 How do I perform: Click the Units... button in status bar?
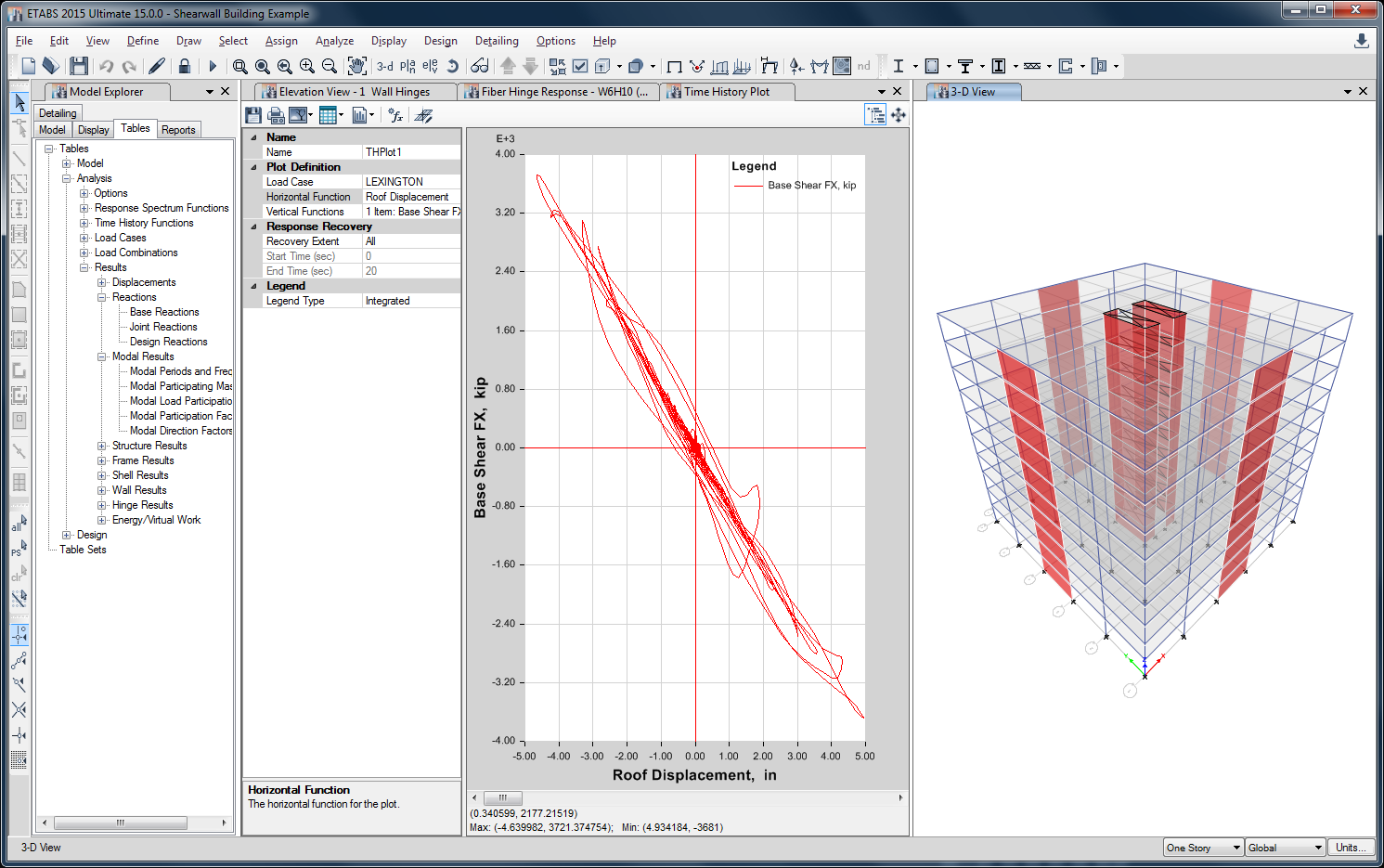click(x=1351, y=848)
